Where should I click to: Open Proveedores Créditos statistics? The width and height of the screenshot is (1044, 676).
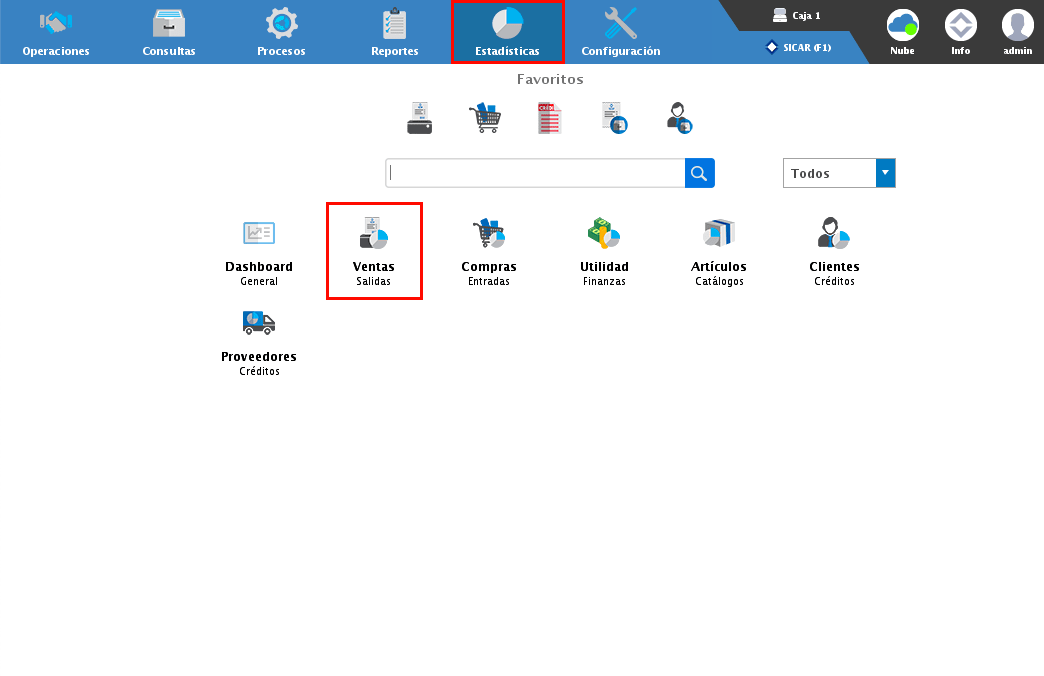click(x=259, y=340)
